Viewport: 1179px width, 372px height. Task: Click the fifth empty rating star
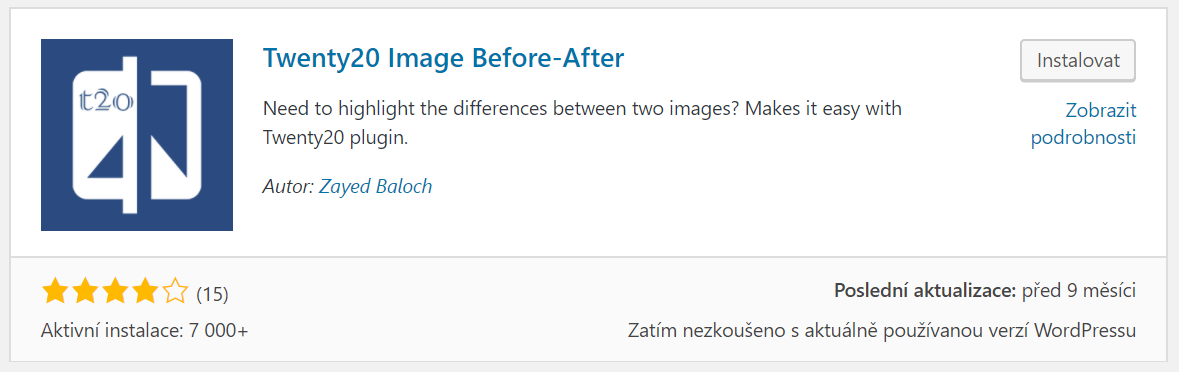[174, 292]
